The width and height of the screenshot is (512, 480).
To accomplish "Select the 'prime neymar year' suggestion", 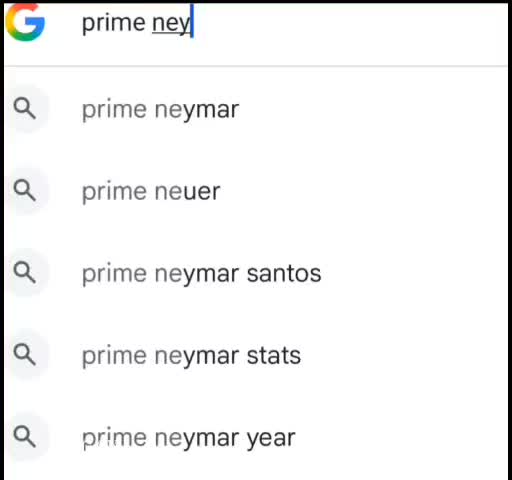I will tap(256, 437).
